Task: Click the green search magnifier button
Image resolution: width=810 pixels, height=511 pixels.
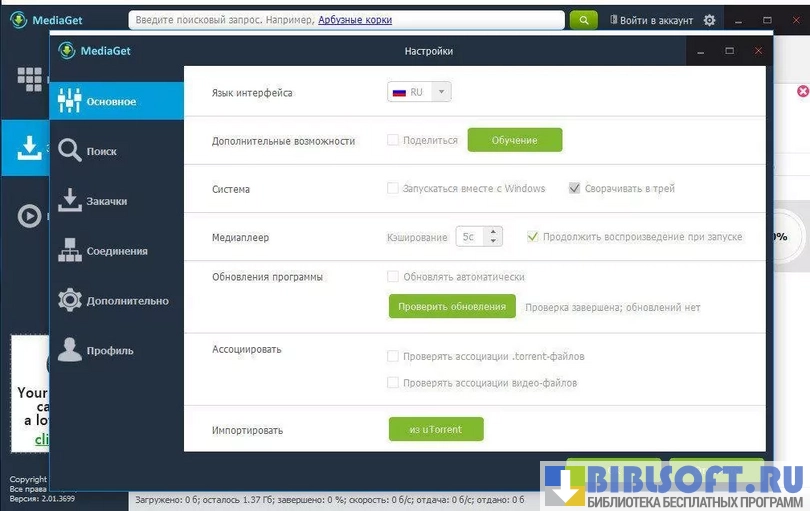Action: 583,20
